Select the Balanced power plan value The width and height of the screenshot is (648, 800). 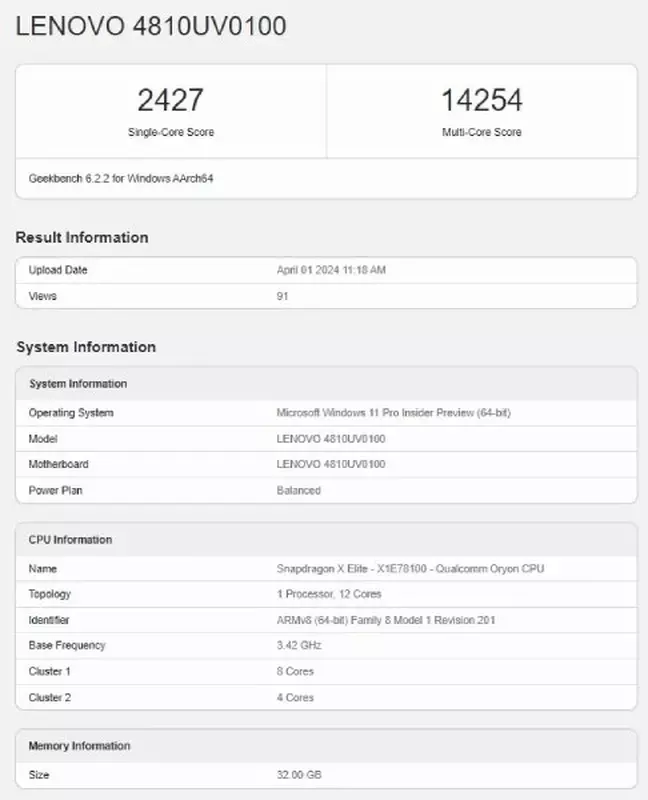point(298,490)
